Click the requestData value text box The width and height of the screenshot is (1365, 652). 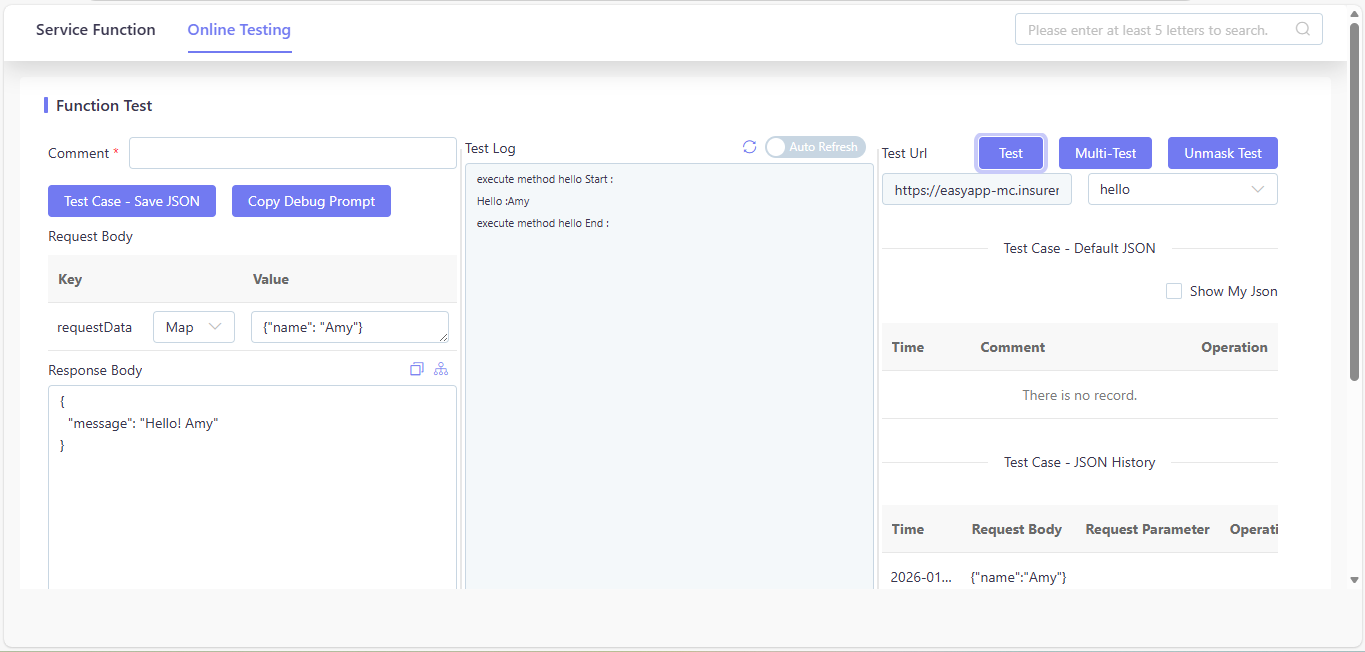point(350,327)
